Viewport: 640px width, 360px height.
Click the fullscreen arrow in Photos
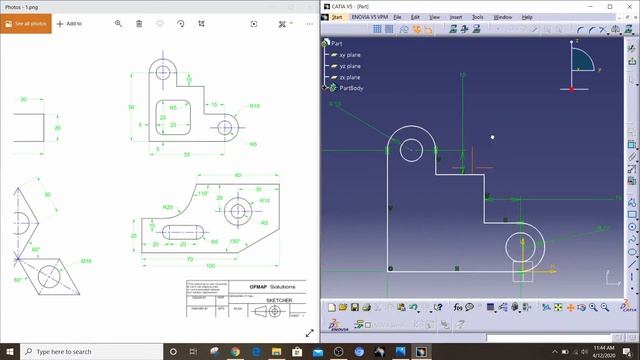click(310, 333)
